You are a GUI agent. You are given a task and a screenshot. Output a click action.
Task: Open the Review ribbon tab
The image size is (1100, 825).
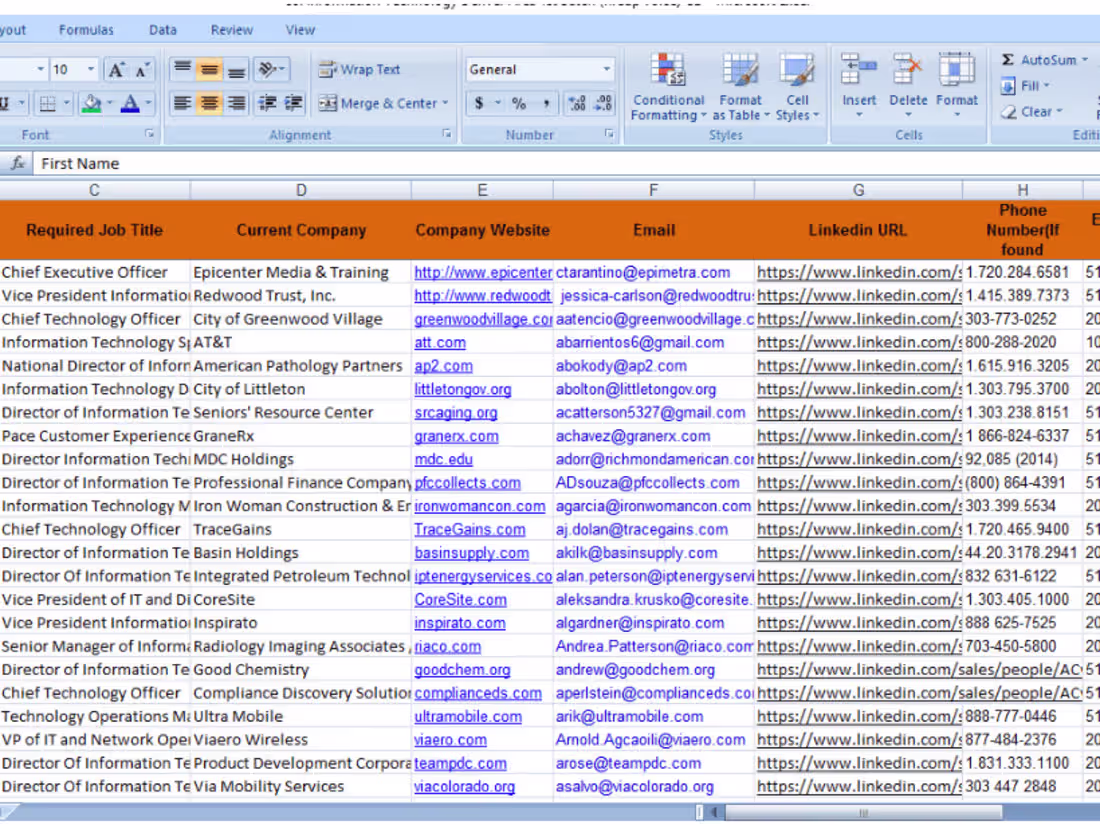231,30
